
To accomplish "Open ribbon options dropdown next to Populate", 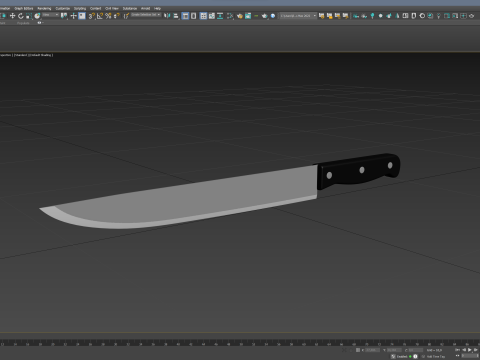I will [40, 23].
